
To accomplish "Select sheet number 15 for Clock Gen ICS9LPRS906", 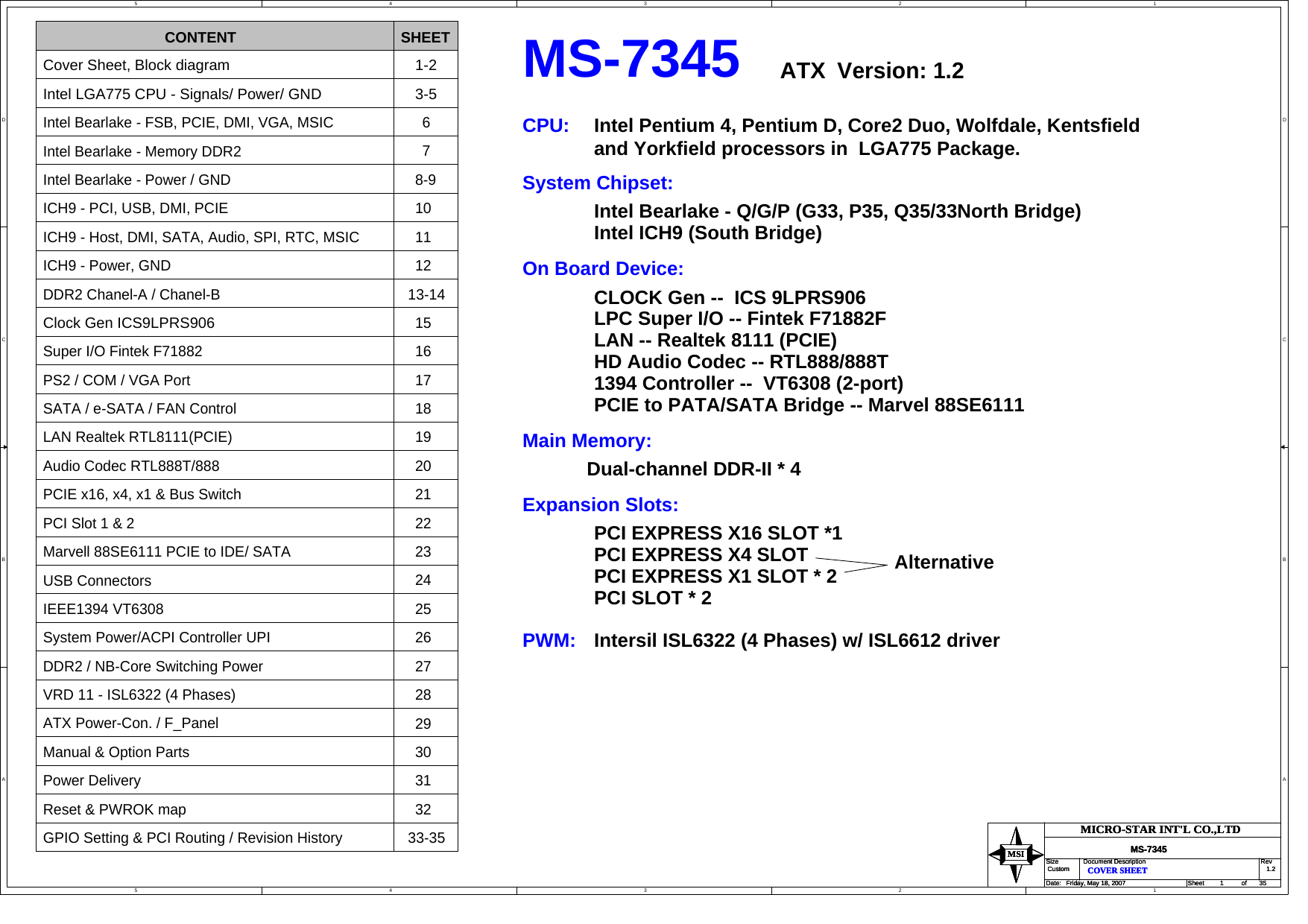I will [x=423, y=323].
